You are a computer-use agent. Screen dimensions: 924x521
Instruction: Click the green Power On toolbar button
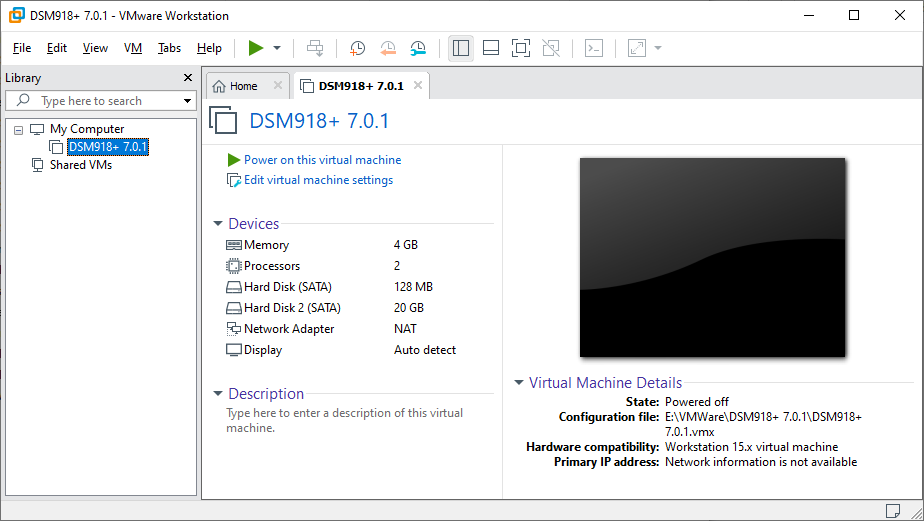pyautogui.click(x=256, y=48)
